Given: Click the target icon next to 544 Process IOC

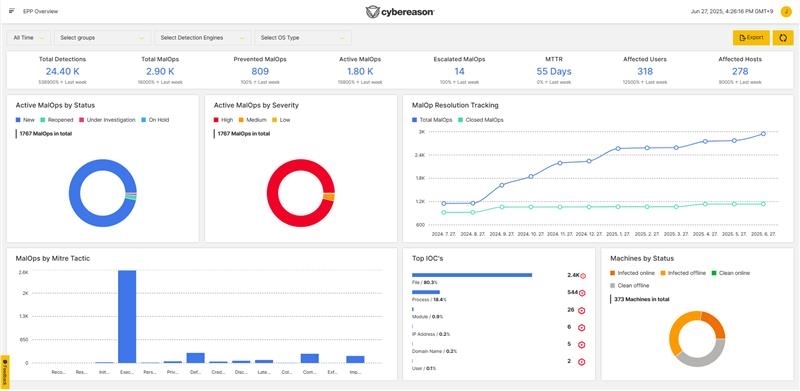Looking at the screenshot, I should (x=582, y=293).
